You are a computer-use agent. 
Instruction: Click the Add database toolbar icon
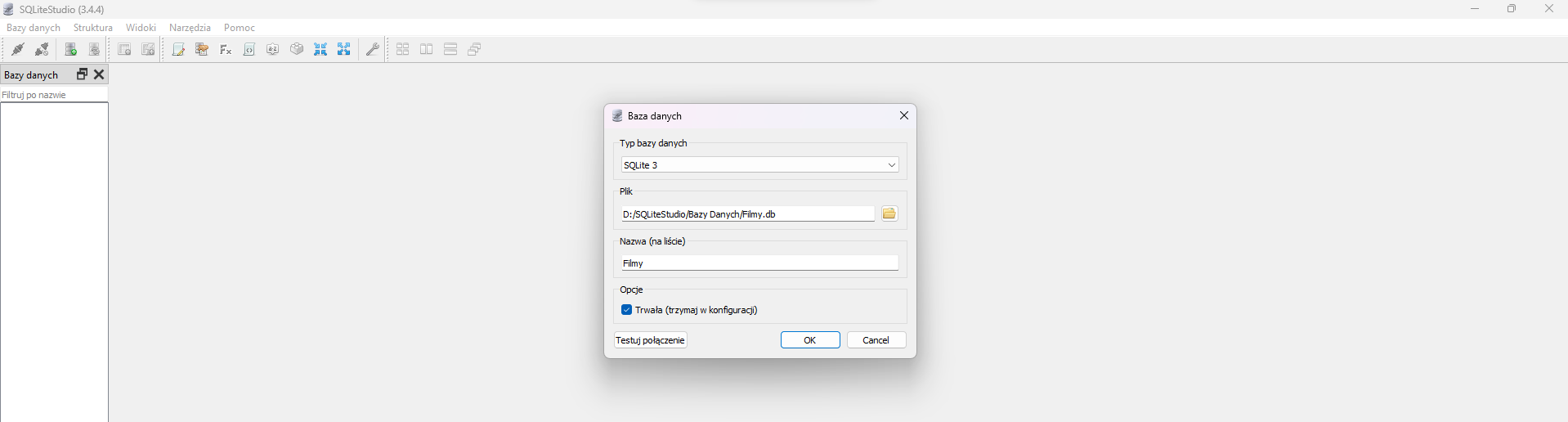click(x=71, y=50)
